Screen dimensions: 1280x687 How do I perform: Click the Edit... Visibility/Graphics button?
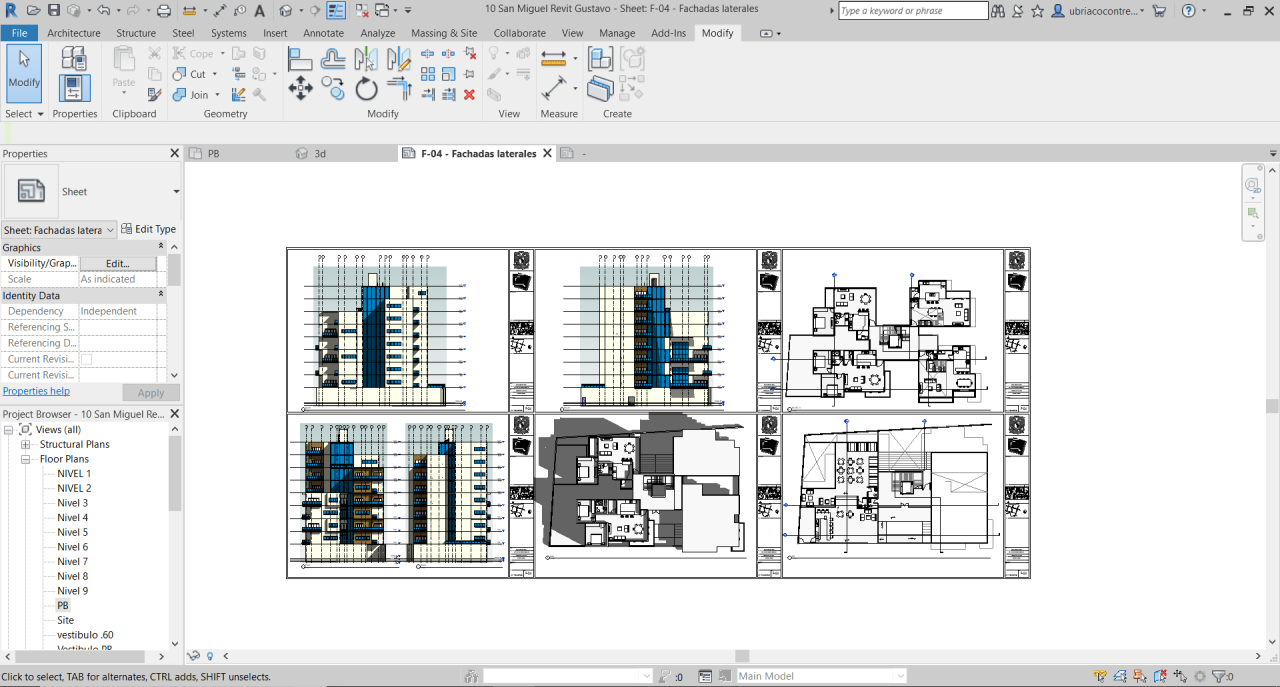tap(118, 263)
